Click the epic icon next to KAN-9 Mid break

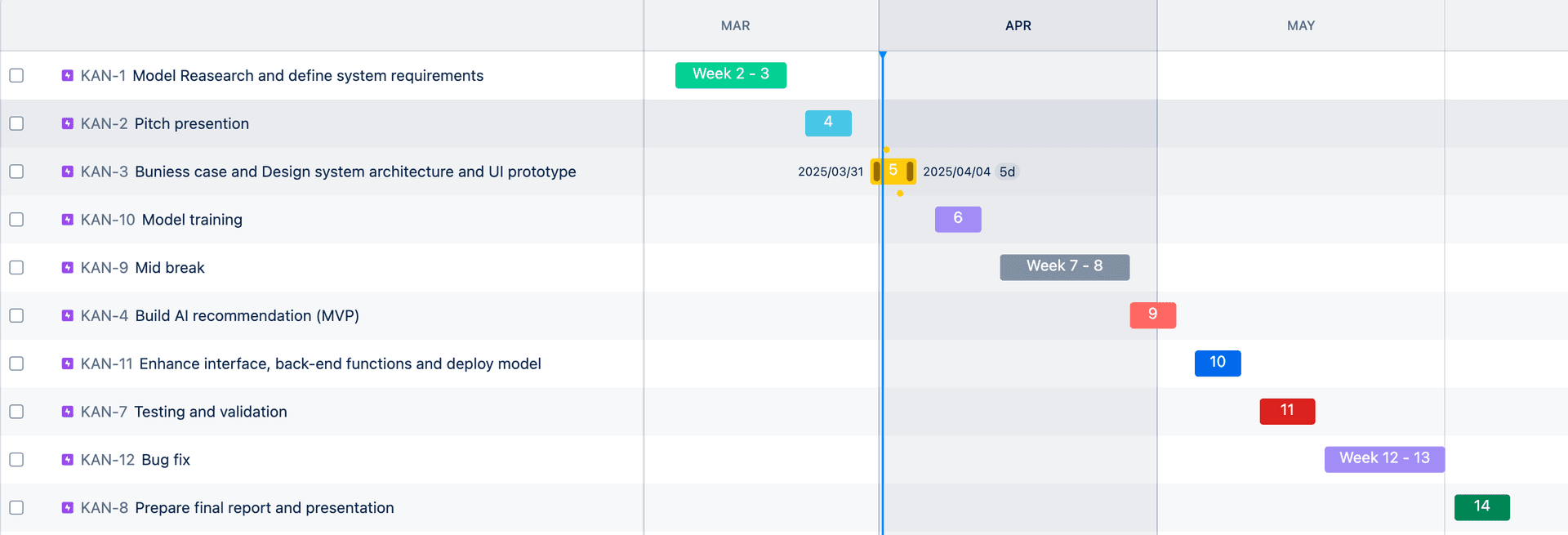[68, 268]
